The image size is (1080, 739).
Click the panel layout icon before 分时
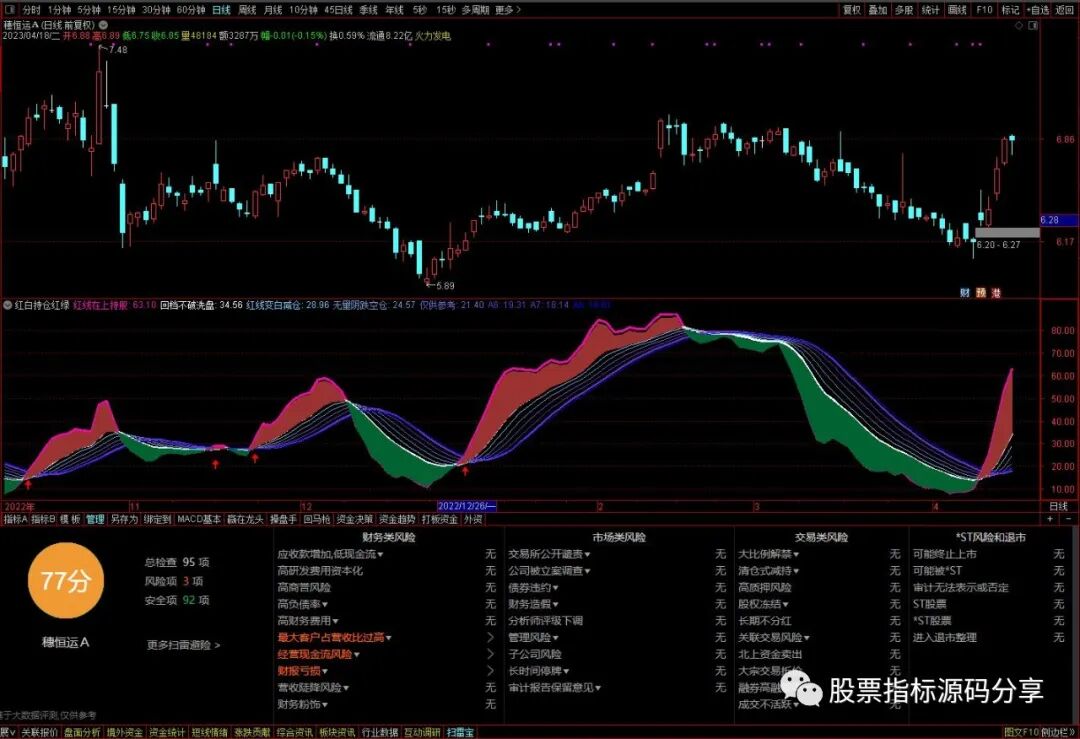(12, 10)
